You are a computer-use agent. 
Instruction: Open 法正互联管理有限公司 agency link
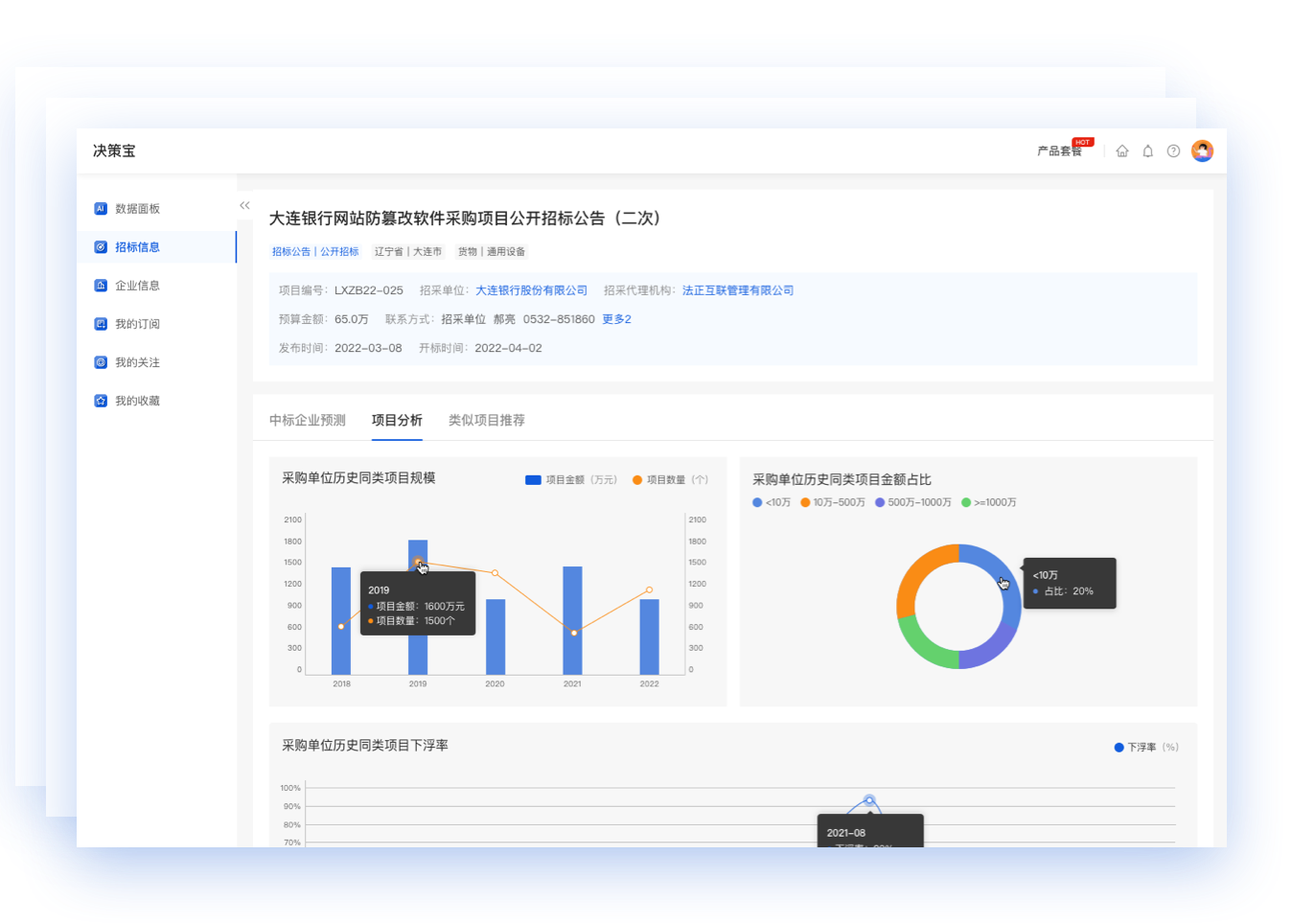738,290
